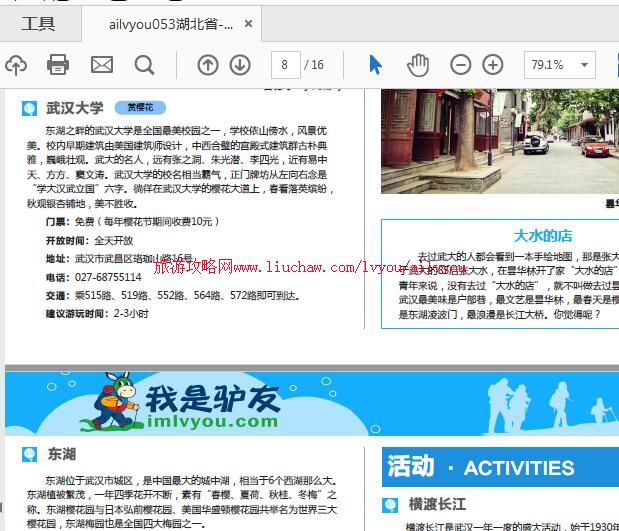Zoom in with the plus button
This screenshot has width=619, height=531.
click(x=493, y=65)
